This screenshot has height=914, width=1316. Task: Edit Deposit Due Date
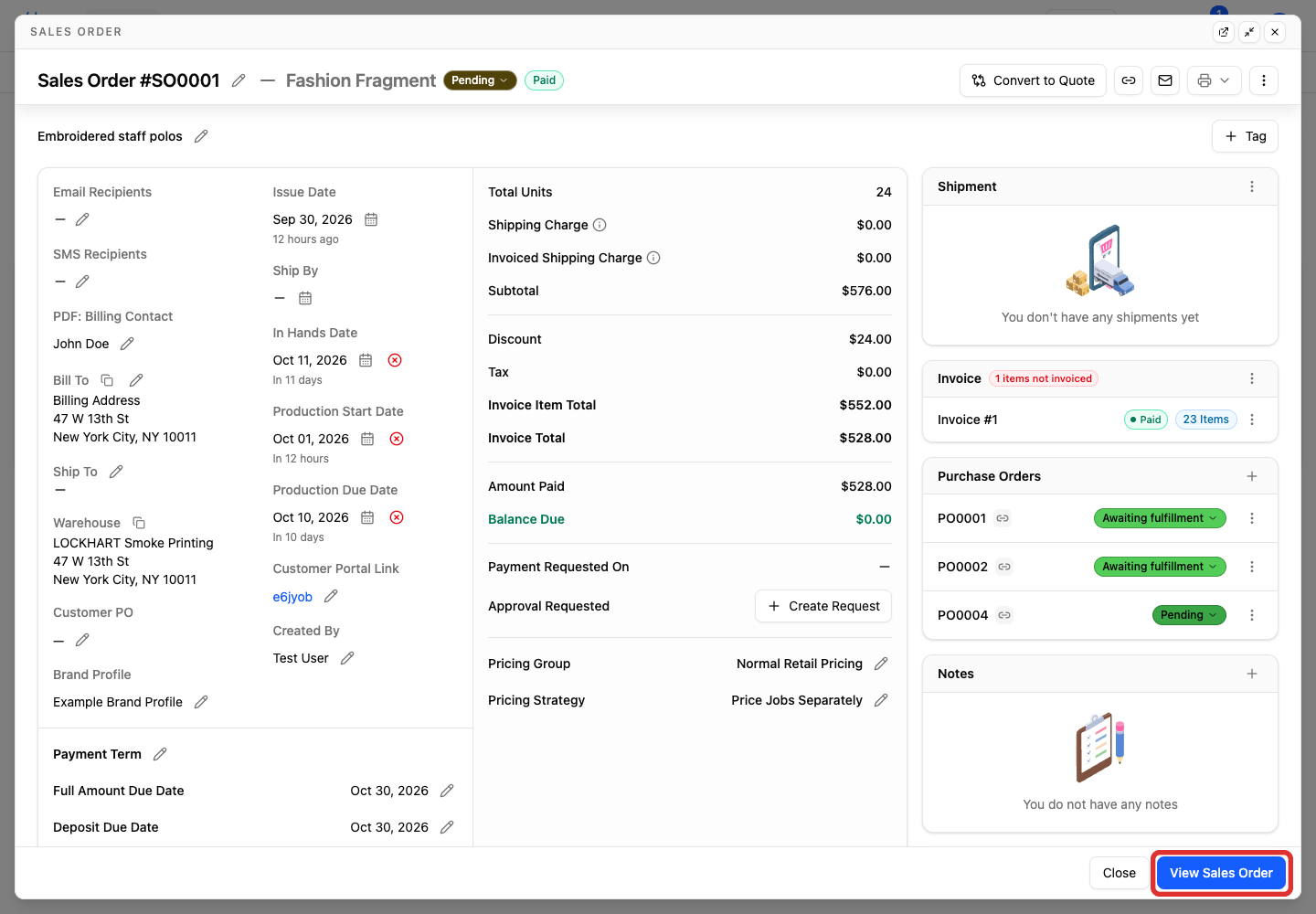[x=447, y=827]
